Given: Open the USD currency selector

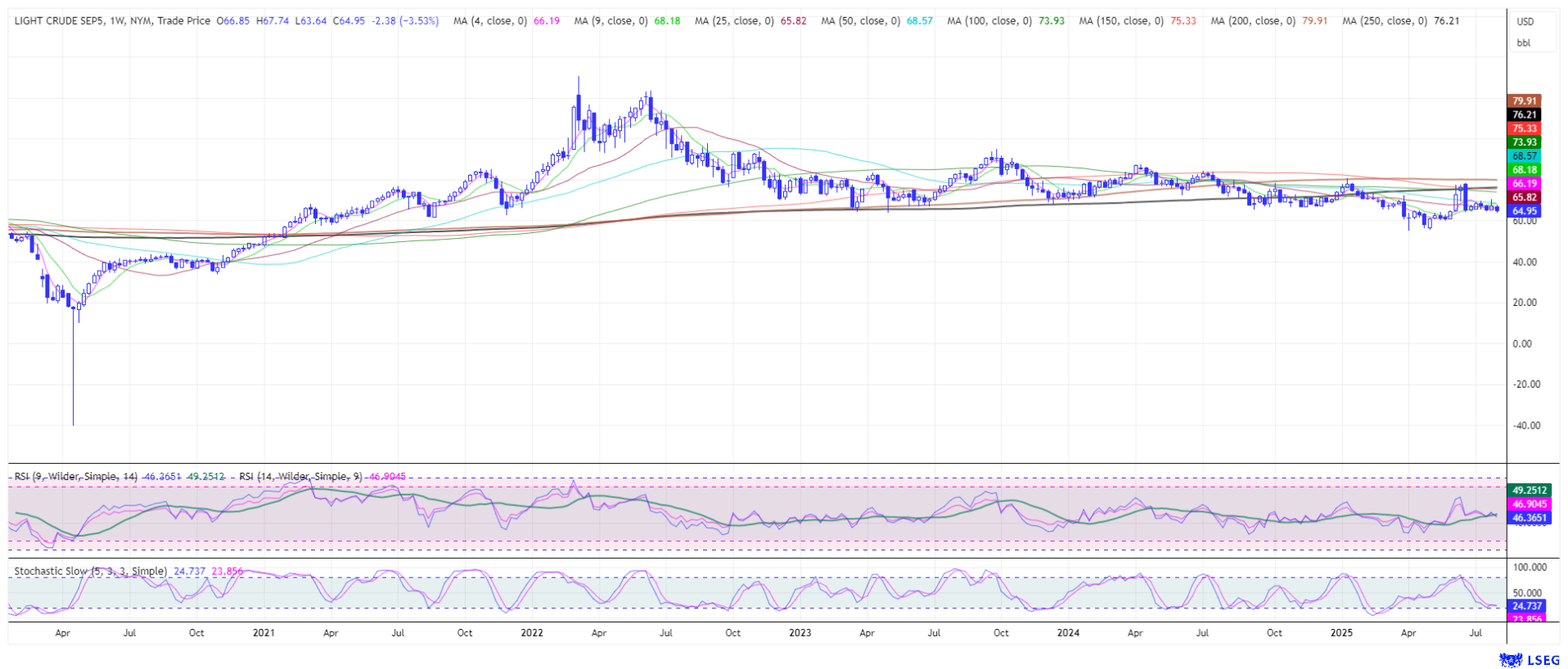Looking at the screenshot, I should point(1525,21).
